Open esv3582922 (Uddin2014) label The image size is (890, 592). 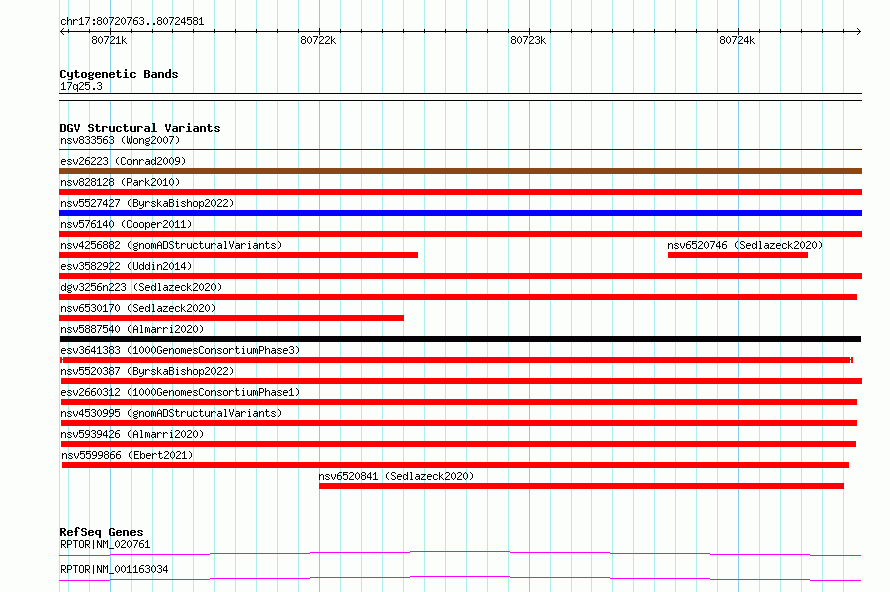coord(126,266)
